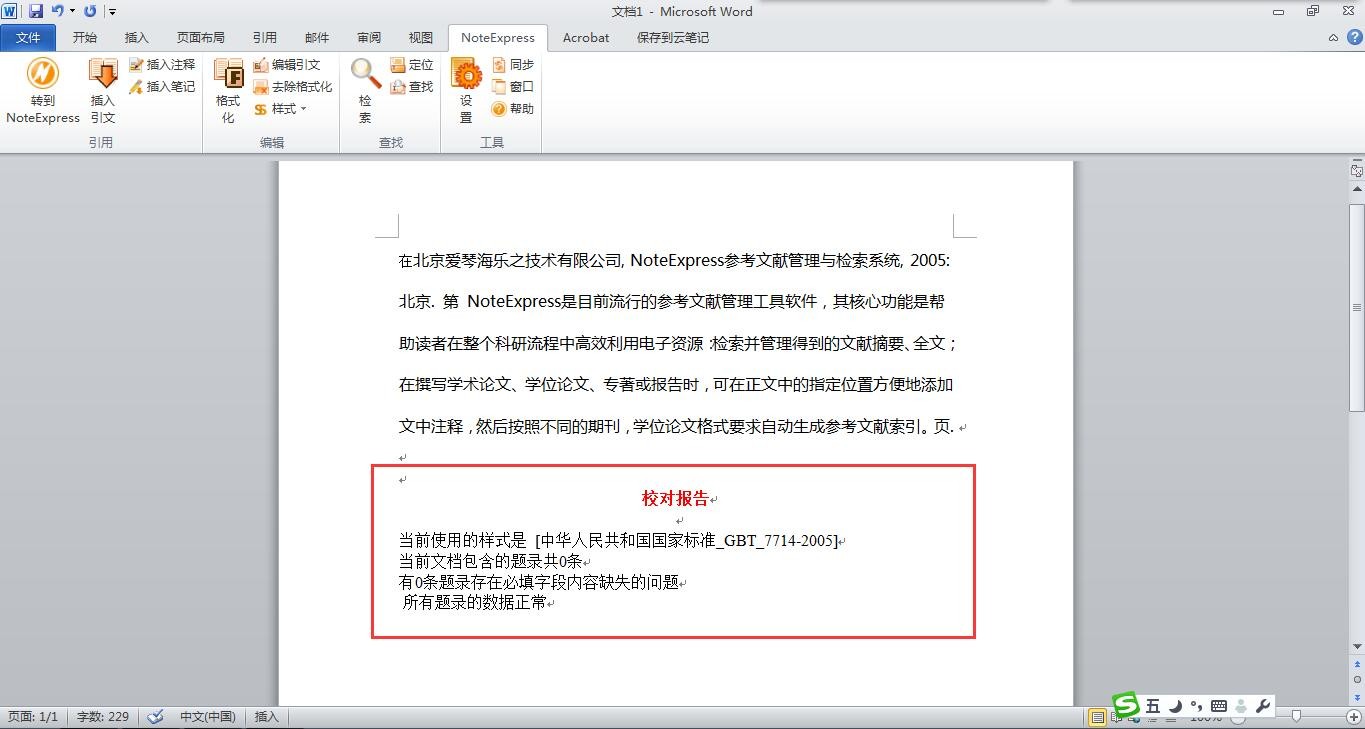Click the previous page double-arrow button
1365x729 pixels.
click(x=1357, y=664)
